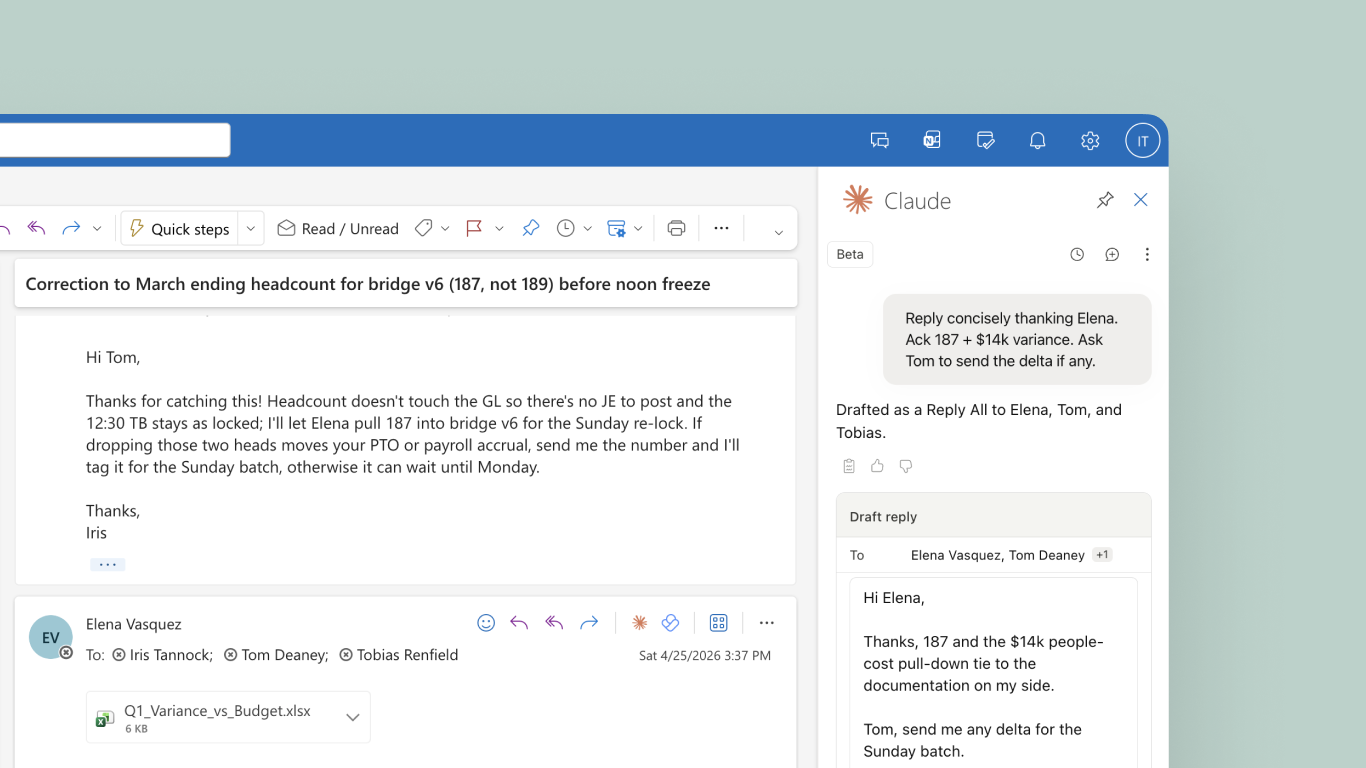Click the Reply All arrow in the top toolbar
1366x768 pixels.
tap(37, 228)
